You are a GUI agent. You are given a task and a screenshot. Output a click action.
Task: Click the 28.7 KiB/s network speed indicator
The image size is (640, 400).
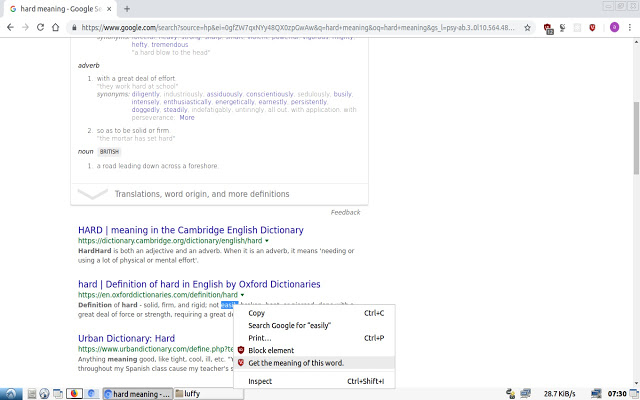click(x=560, y=394)
